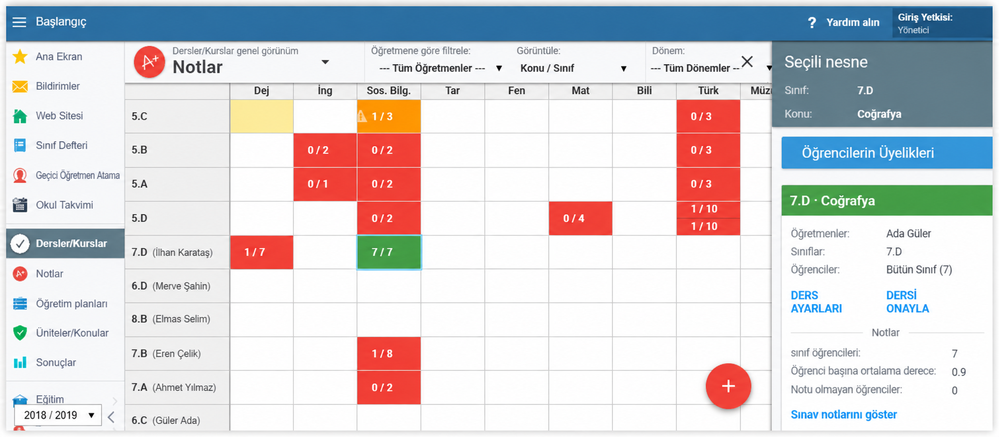Click the Web Sitesi house icon
Image resolution: width=999 pixels, height=437 pixels.
click(20, 116)
